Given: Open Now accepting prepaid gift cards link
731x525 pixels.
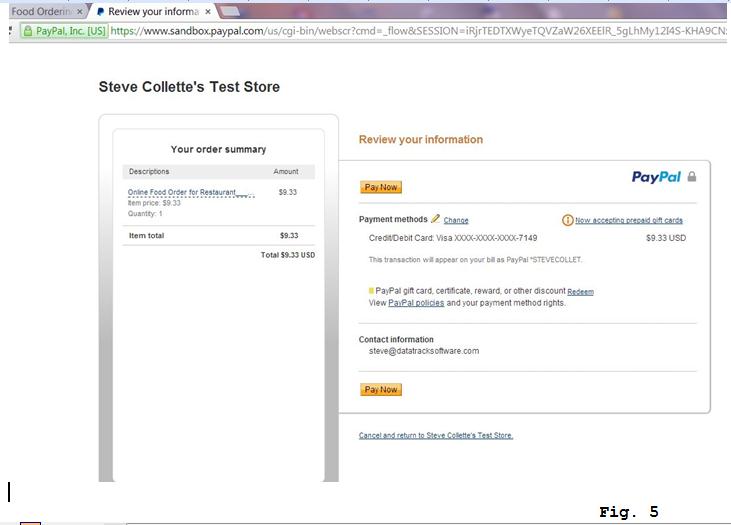Looking at the screenshot, I should 628,220.
